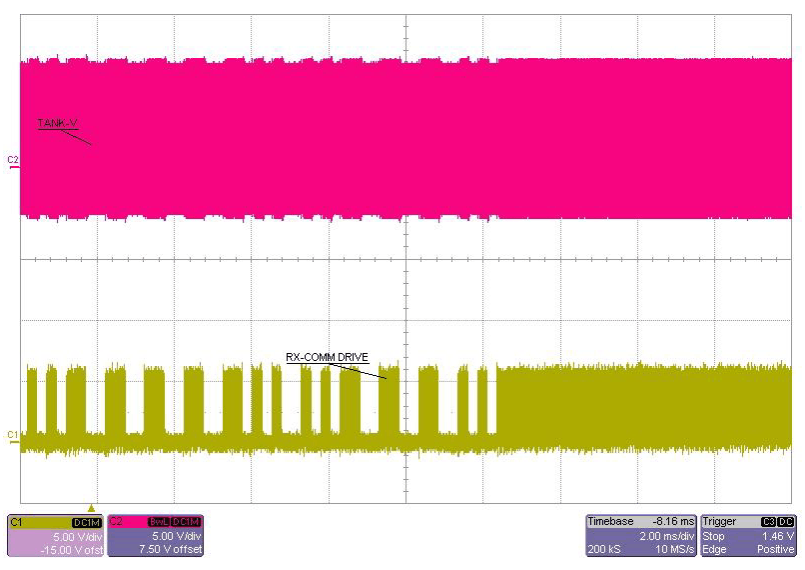Click the DC1M coupling badge on C2
The image size is (805, 570).
[186, 522]
